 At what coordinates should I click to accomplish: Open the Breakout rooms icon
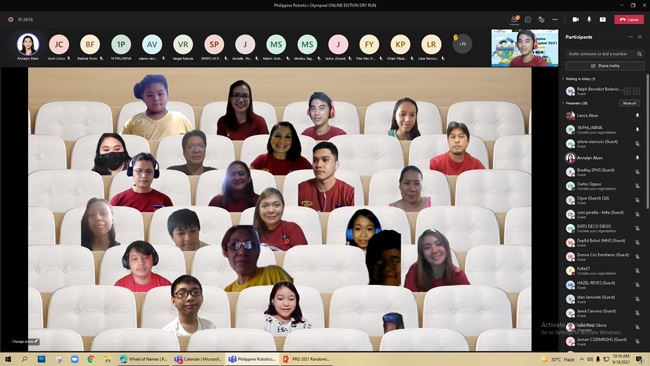541,19
